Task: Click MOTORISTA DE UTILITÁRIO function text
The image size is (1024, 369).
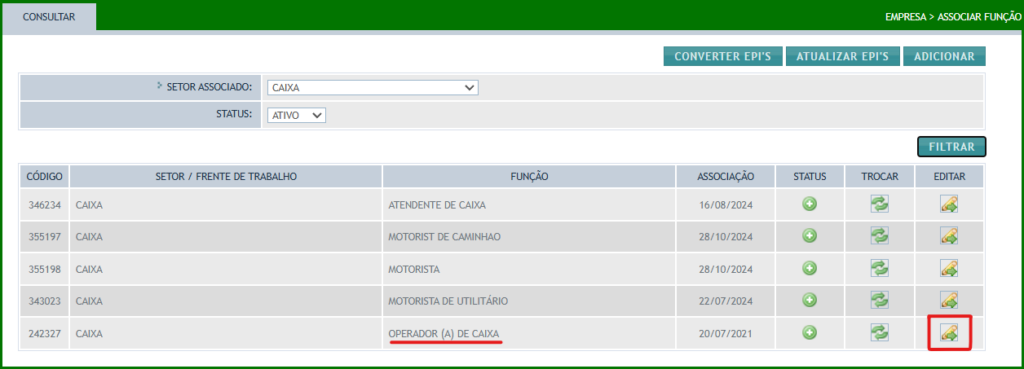Action: [448, 300]
